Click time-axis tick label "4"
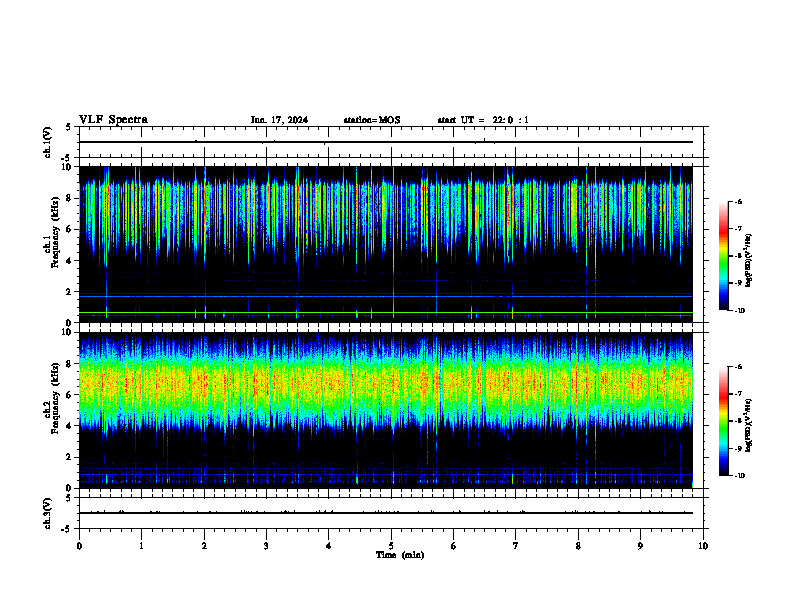 [329, 546]
